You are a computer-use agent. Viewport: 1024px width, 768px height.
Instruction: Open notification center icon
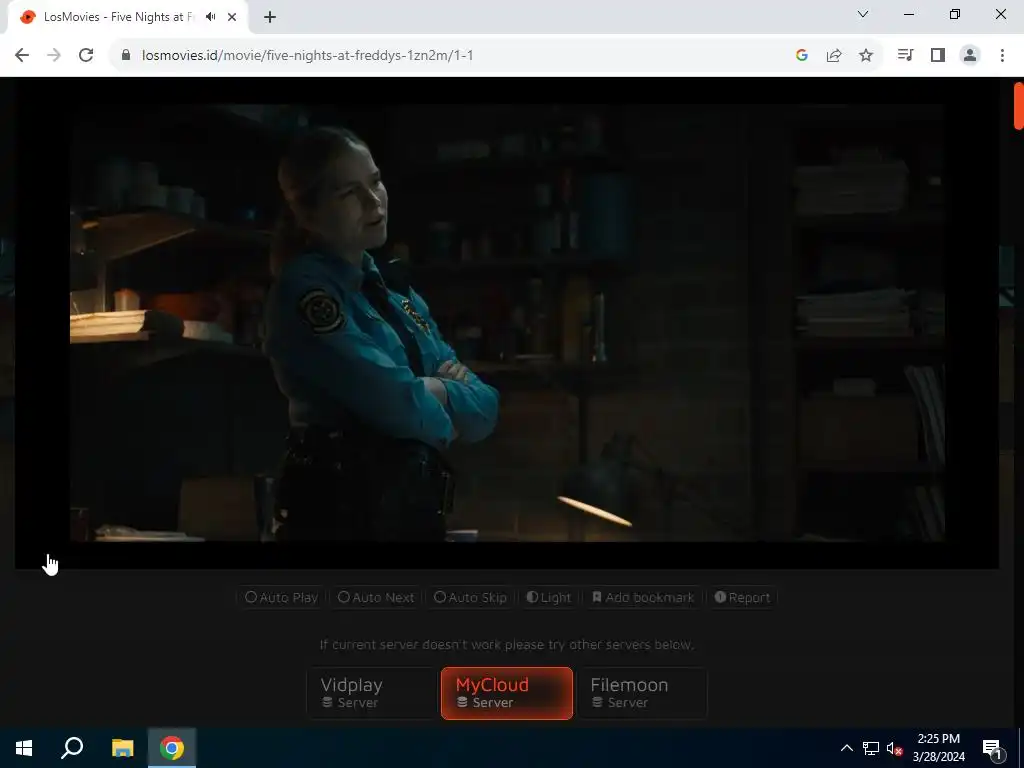(x=993, y=748)
